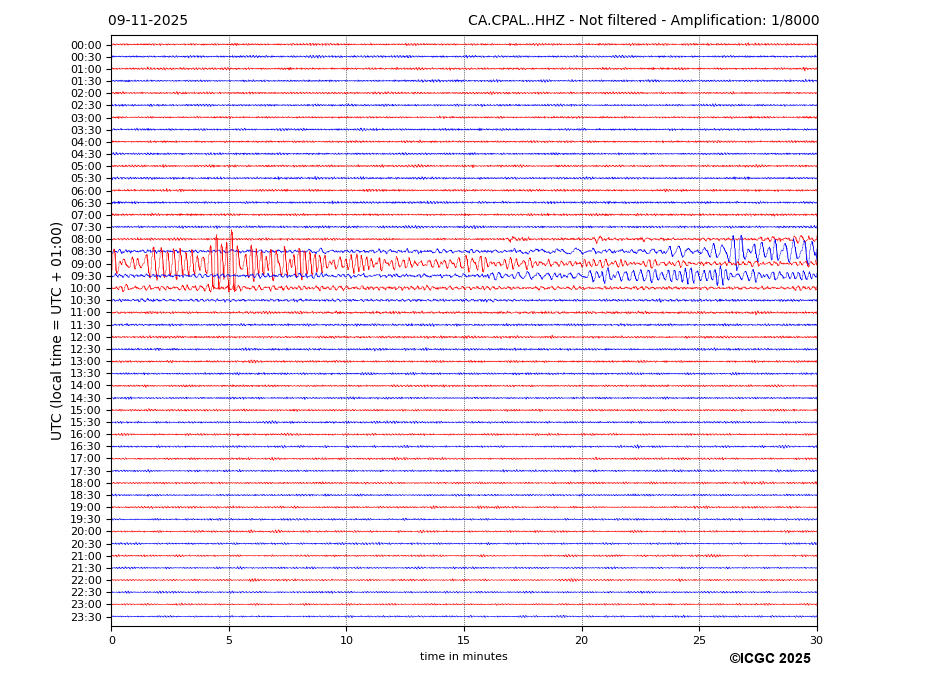Click the 30 minute x-axis tick label
Screen dimensions: 927x696
point(816,640)
